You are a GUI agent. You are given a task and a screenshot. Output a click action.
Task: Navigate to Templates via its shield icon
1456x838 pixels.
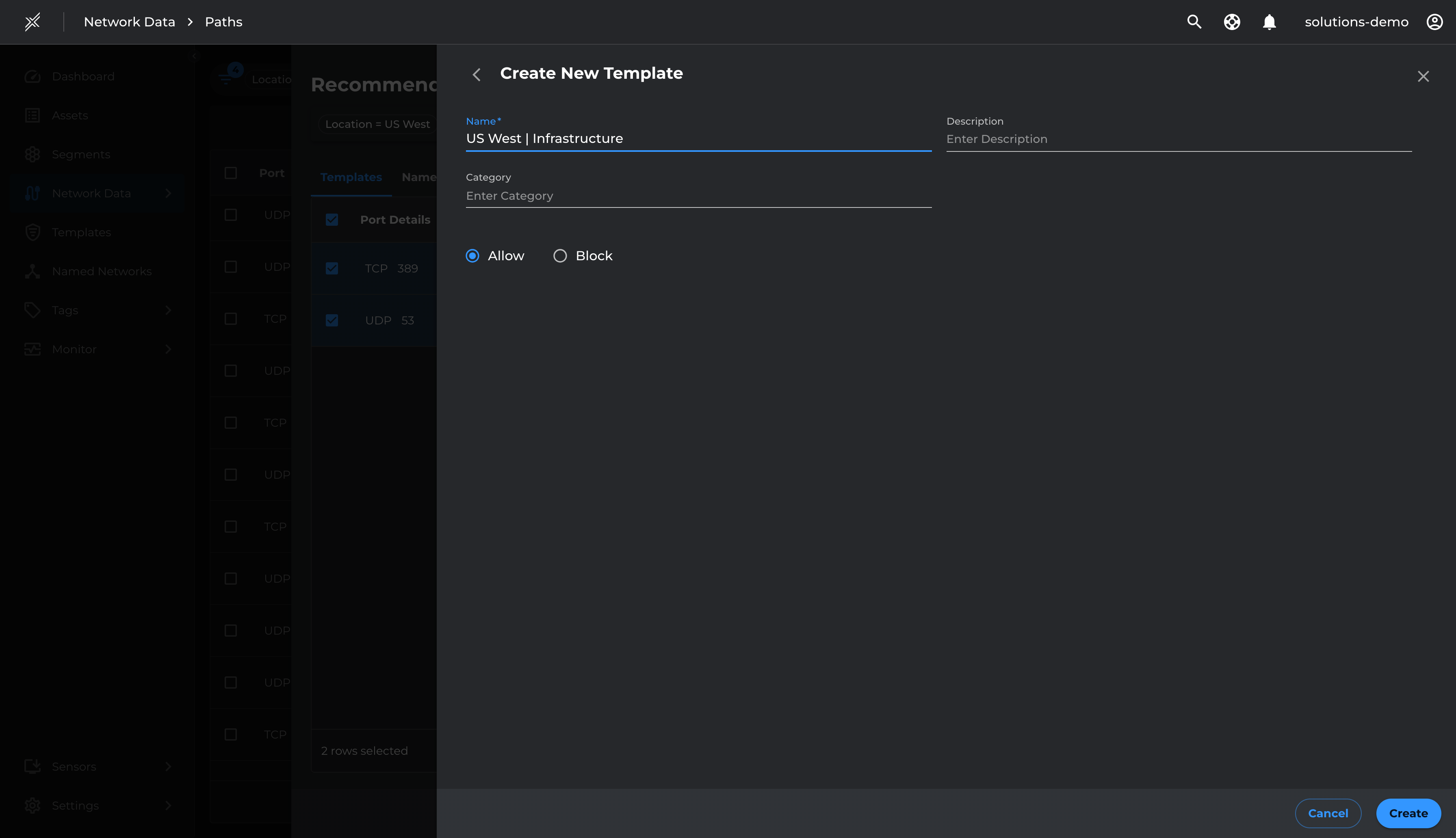(x=33, y=232)
